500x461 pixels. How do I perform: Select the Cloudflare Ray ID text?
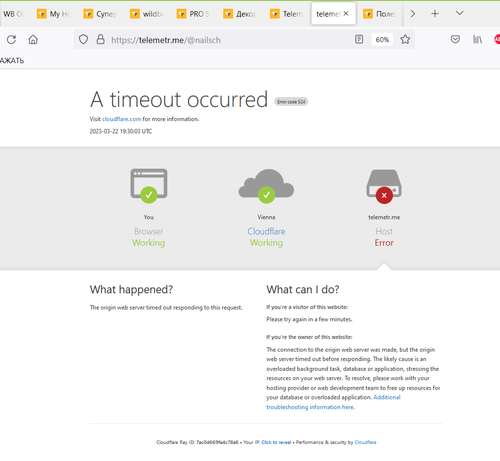pos(197,442)
